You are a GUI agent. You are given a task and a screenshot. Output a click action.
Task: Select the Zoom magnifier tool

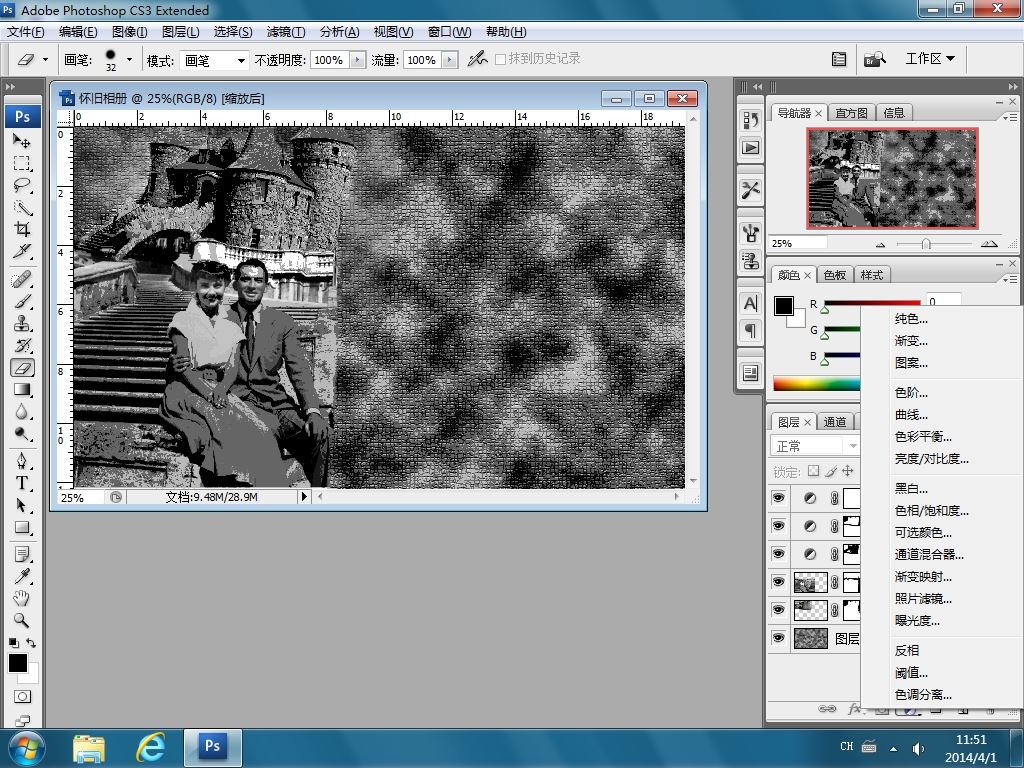(x=21, y=620)
